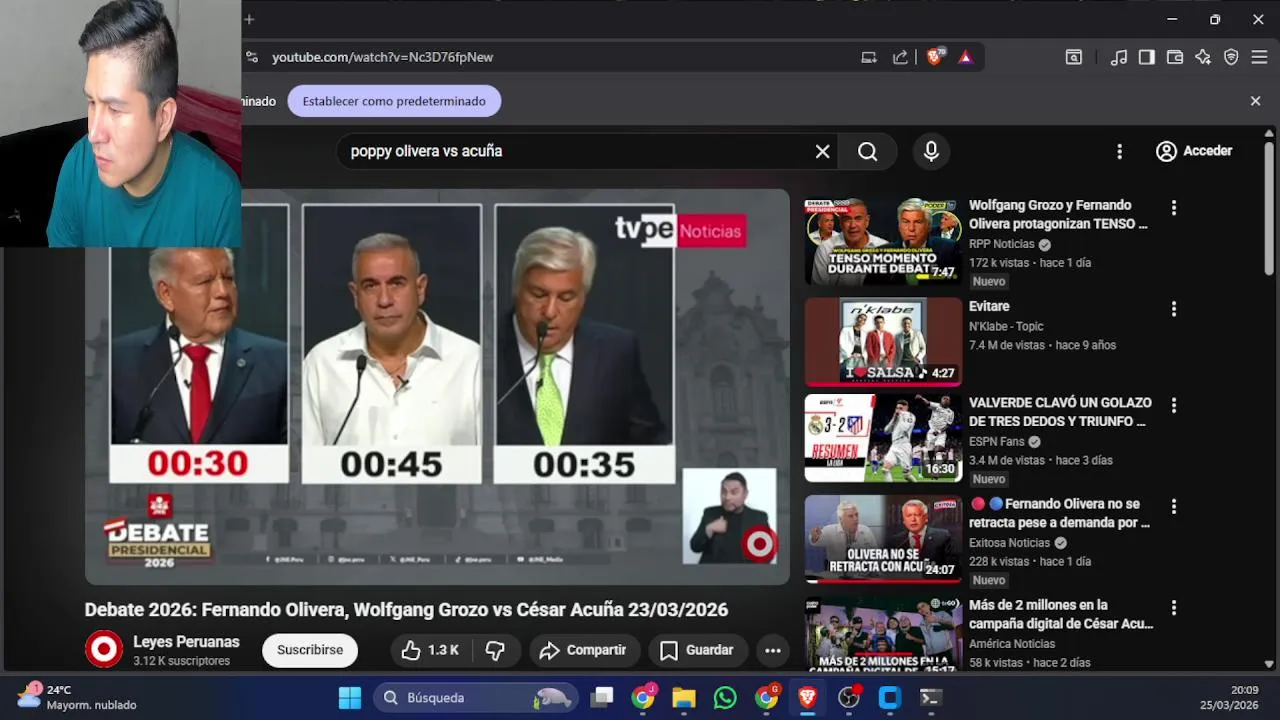This screenshot has height=720, width=1280.
Task: Click the RPP Noticias channel name
Action: (x=1002, y=244)
